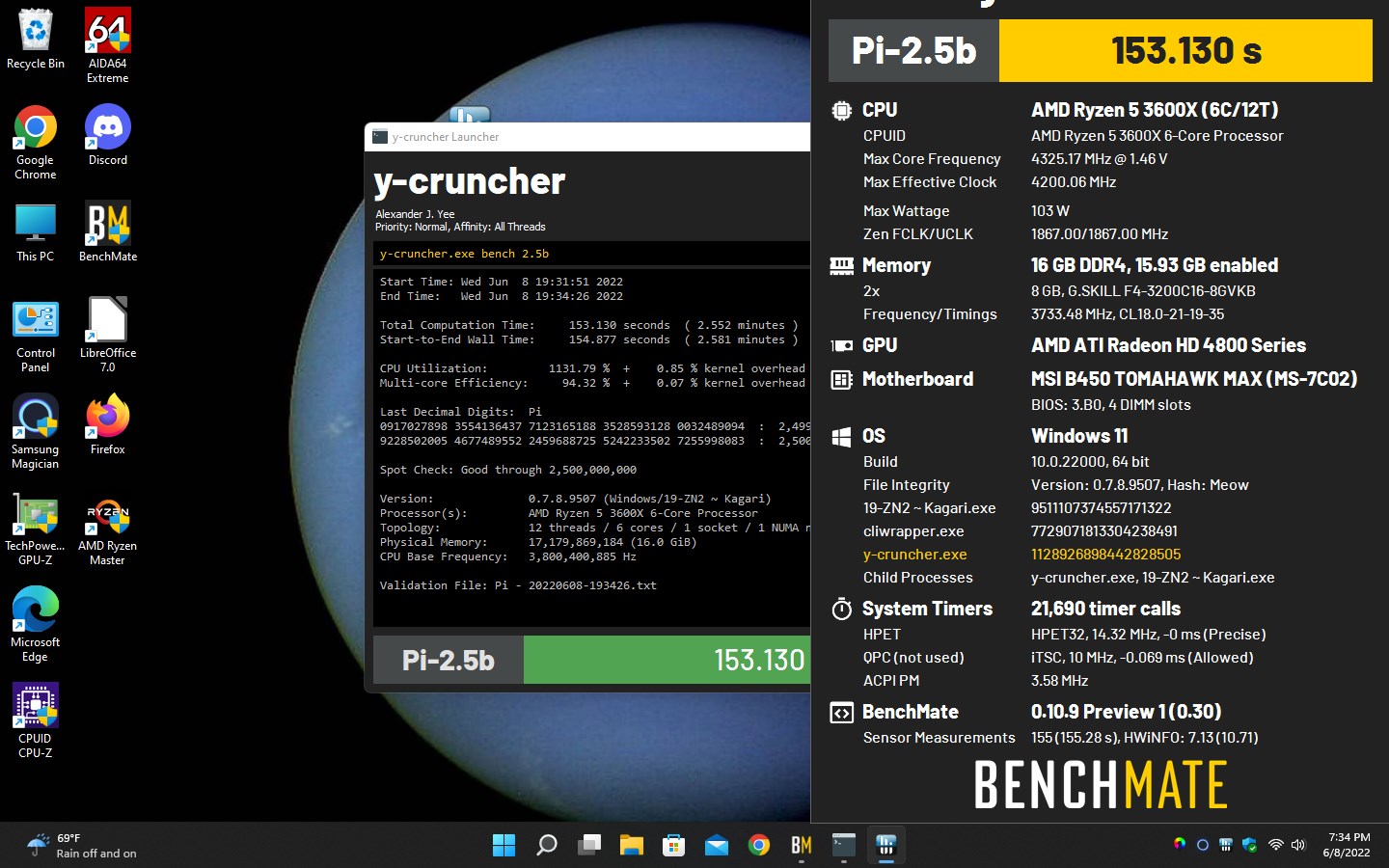Click the GPU section header

point(879,345)
